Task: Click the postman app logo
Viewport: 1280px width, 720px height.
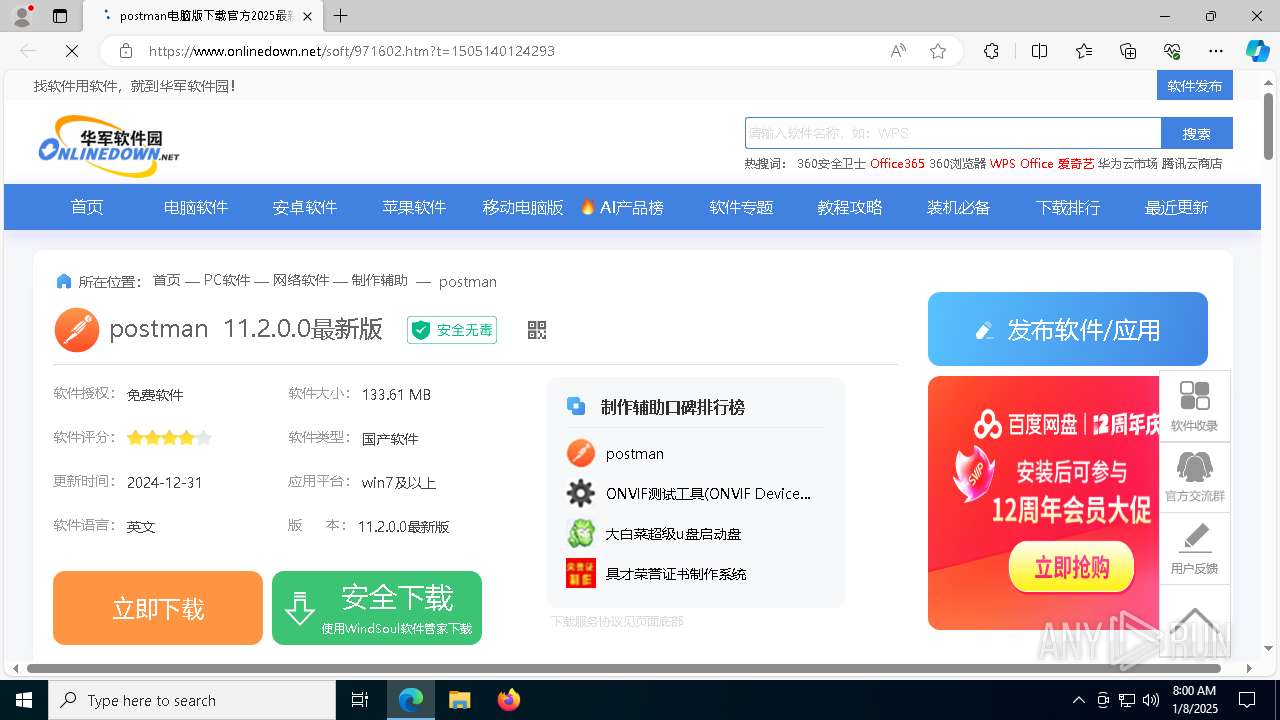Action: pos(77,330)
